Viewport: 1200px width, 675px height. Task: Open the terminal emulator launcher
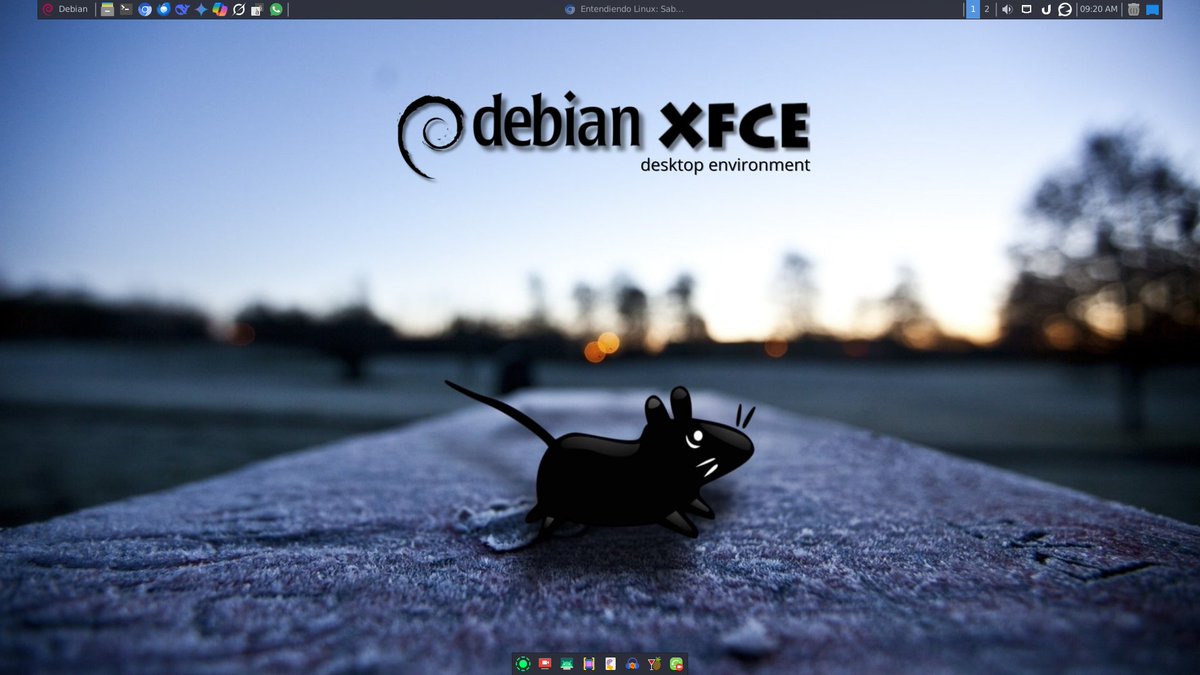click(x=126, y=9)
